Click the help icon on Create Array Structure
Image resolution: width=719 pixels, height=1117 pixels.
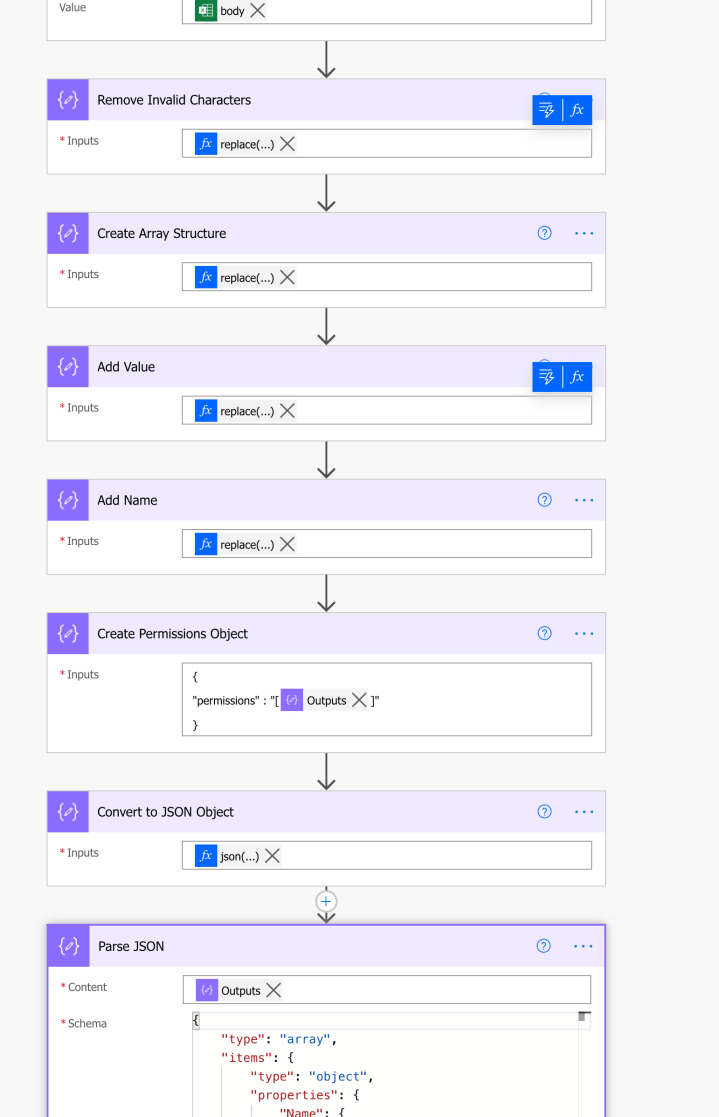pyautogui.click(x=544, y=232)
